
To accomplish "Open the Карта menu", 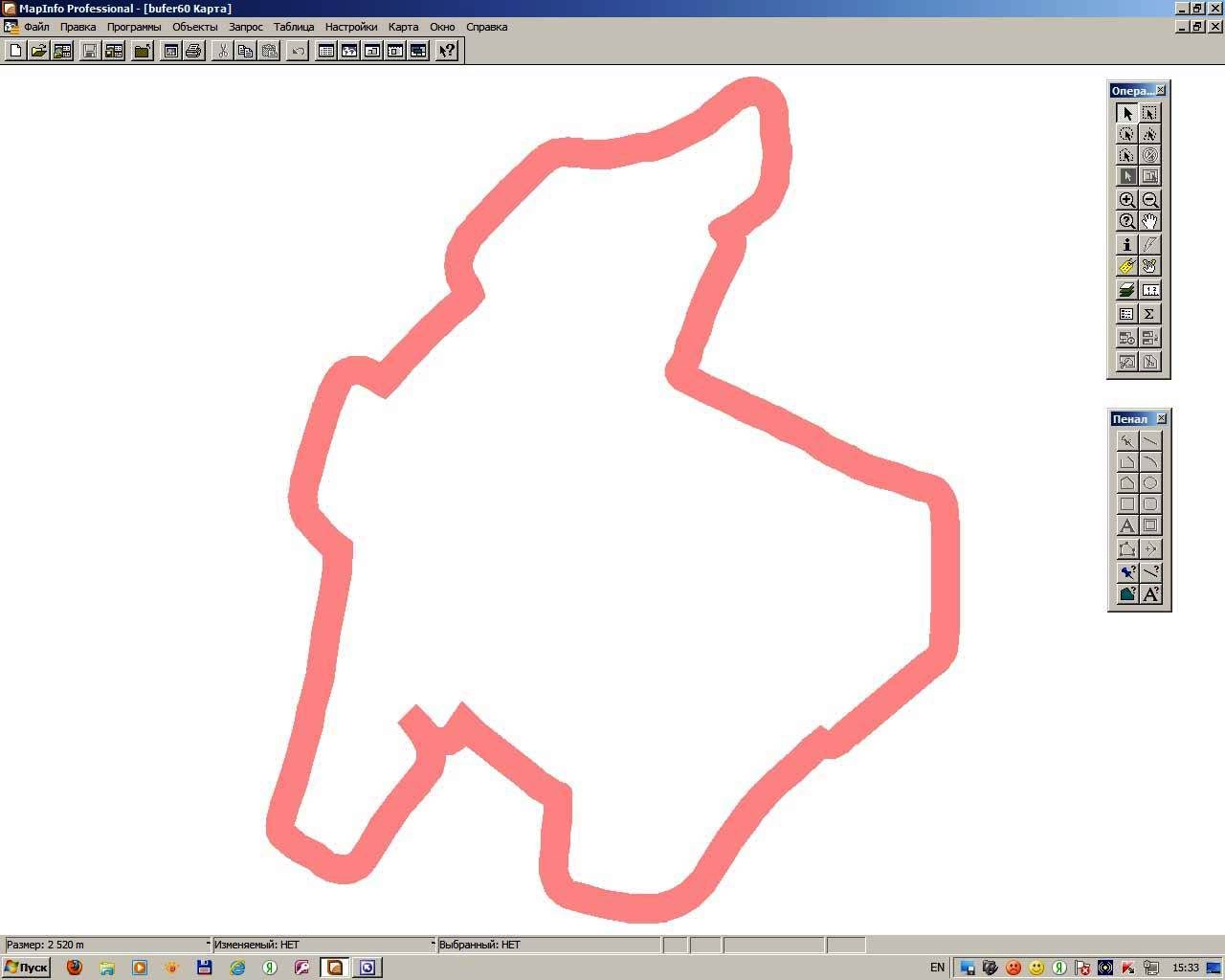I will tap(403, 27).
